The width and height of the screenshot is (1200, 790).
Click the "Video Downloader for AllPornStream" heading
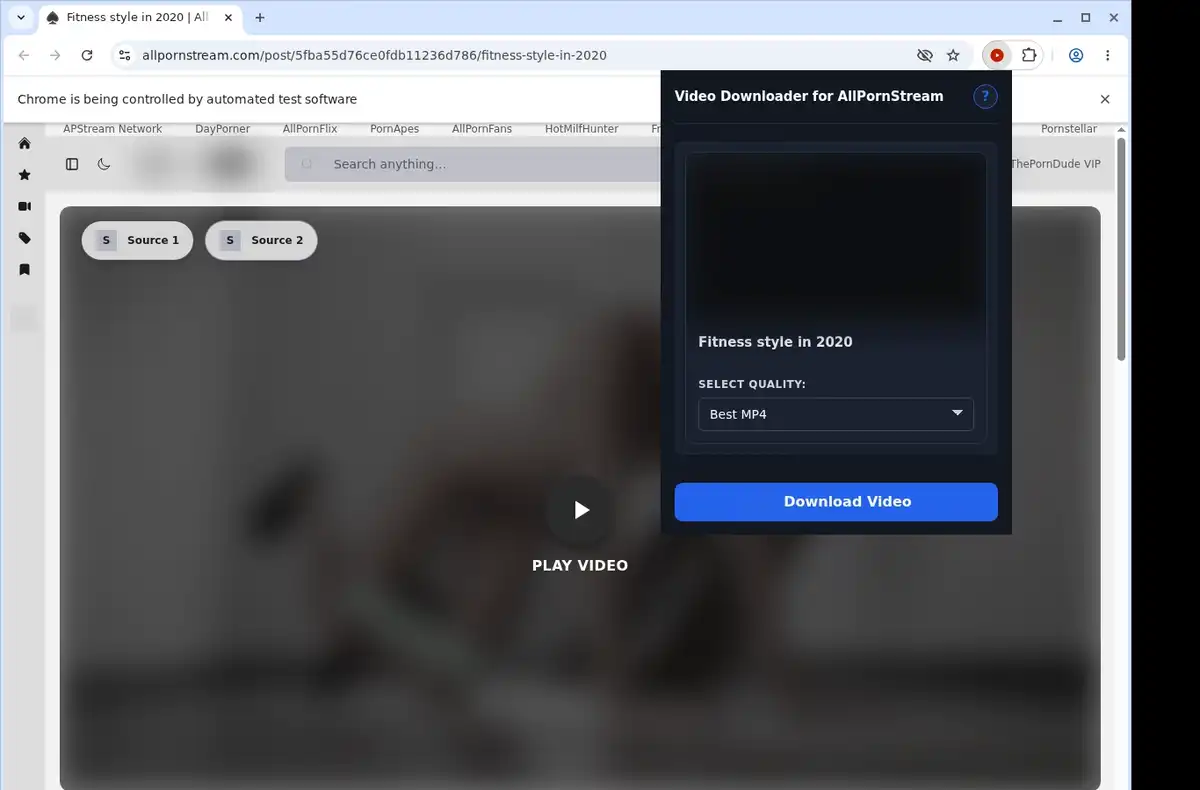pyautogui.click(x=809, y=96)
